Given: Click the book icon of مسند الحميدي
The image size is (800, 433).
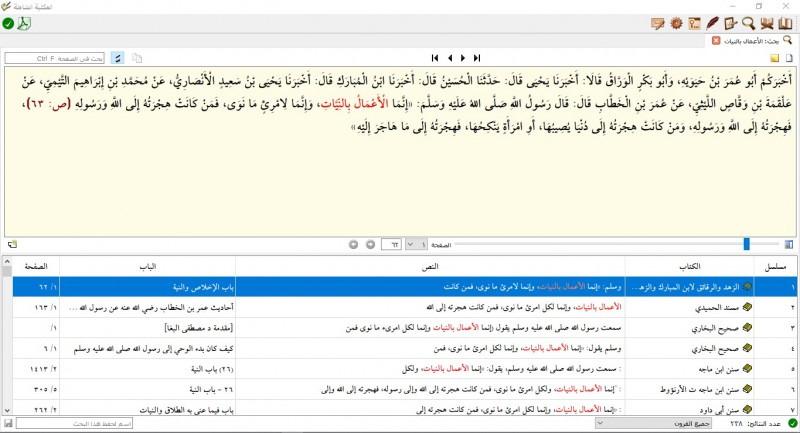Looking at the screenshot, I should 747,308.
